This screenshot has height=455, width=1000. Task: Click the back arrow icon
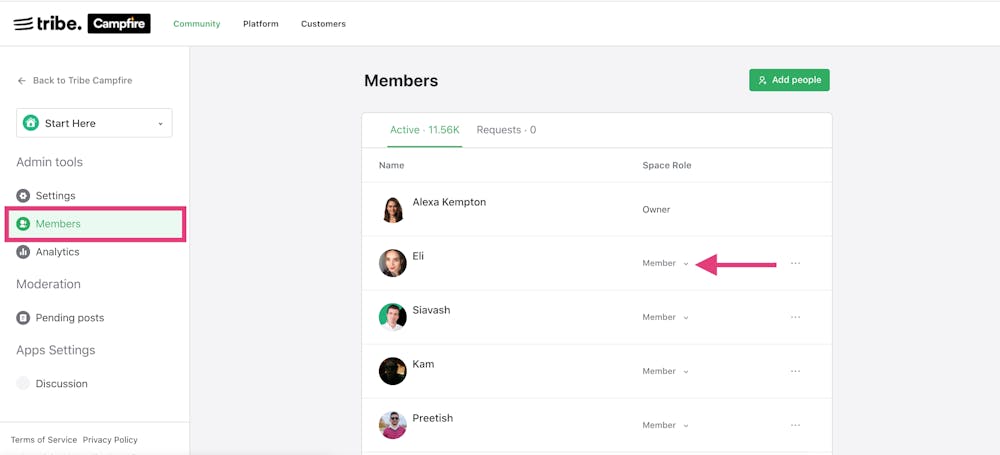21,81
